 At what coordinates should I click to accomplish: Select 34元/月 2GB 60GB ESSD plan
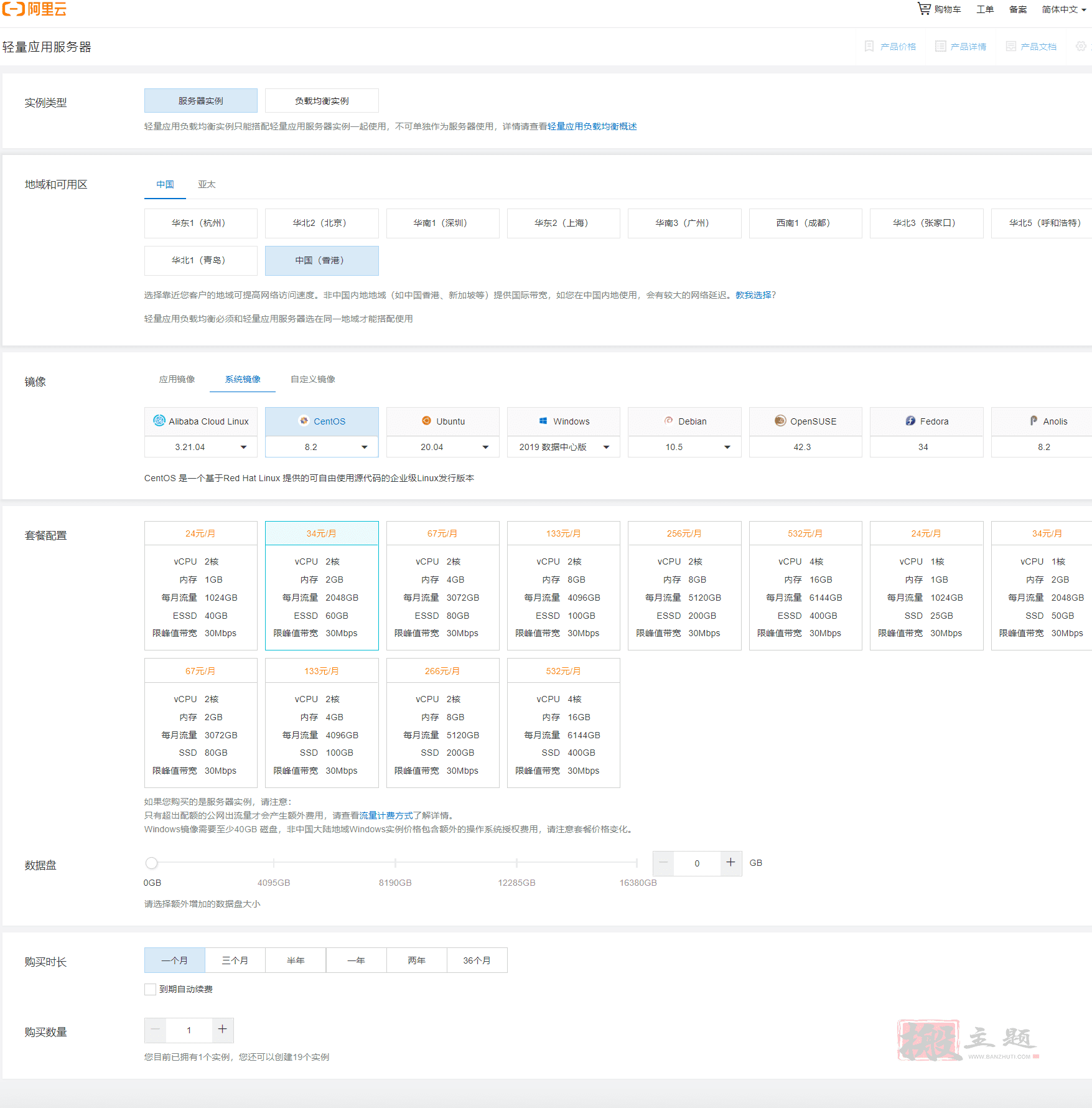tap(322, 586)
